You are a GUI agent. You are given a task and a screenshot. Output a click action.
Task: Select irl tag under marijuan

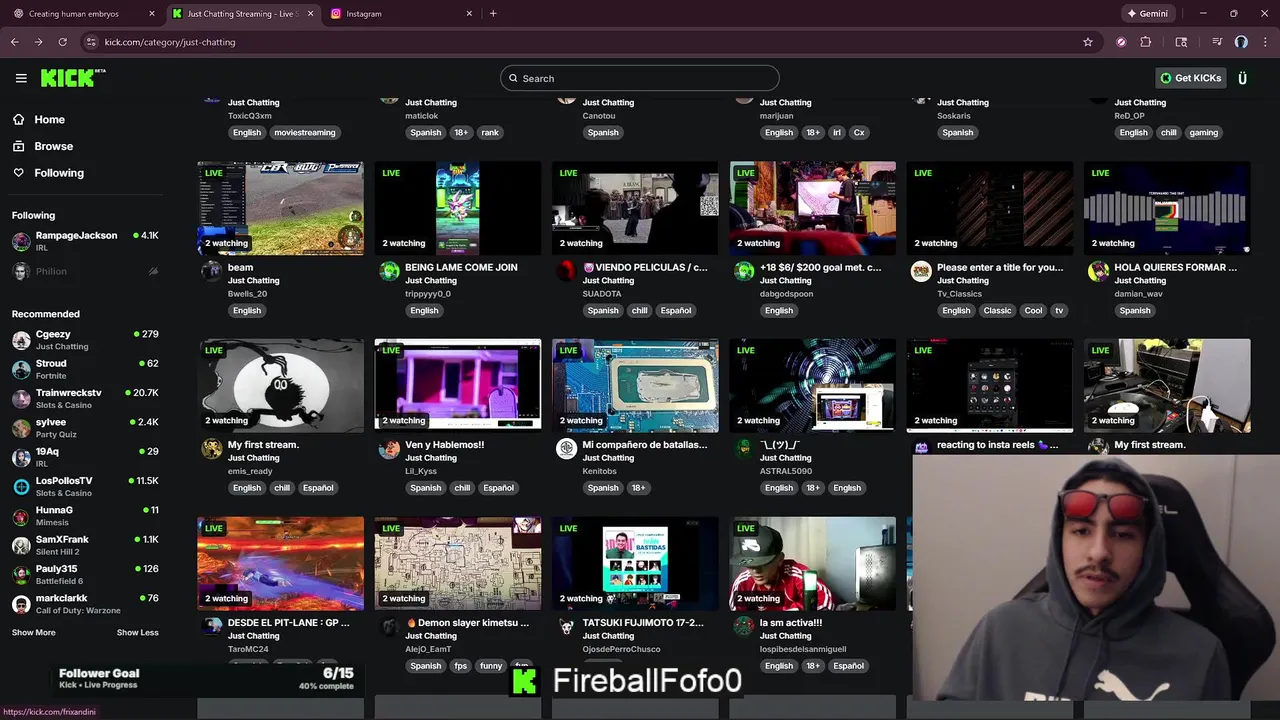point(837,132)
